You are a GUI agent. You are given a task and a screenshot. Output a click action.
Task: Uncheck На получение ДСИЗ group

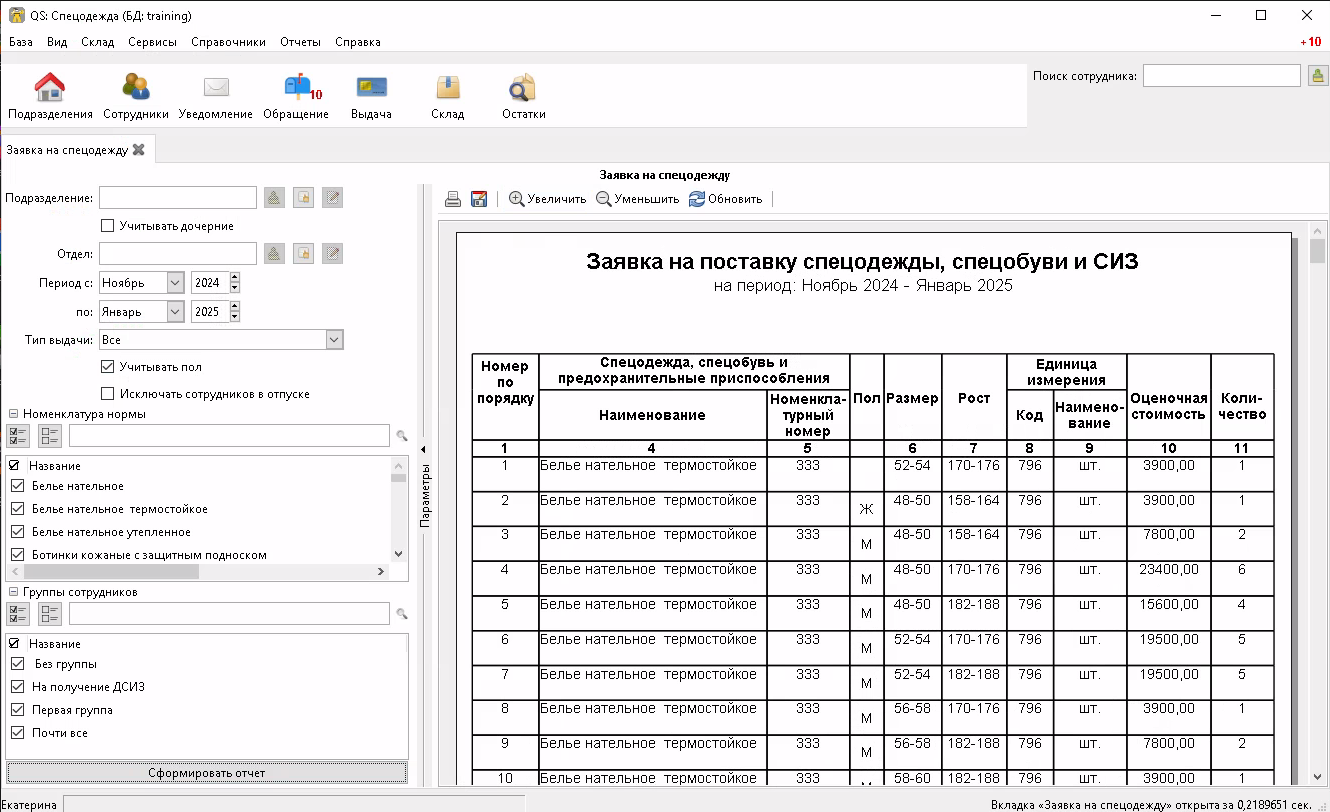pos(17,687)
